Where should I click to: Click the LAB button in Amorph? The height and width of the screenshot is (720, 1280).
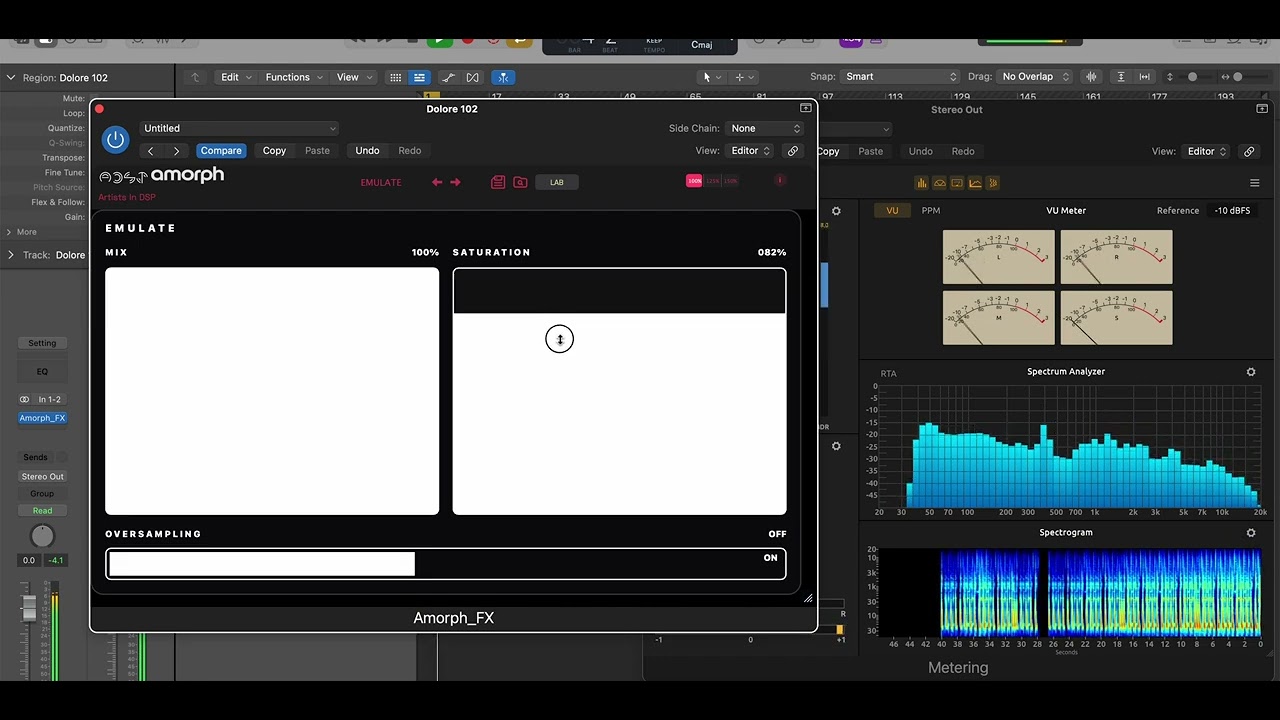point(557,182)
